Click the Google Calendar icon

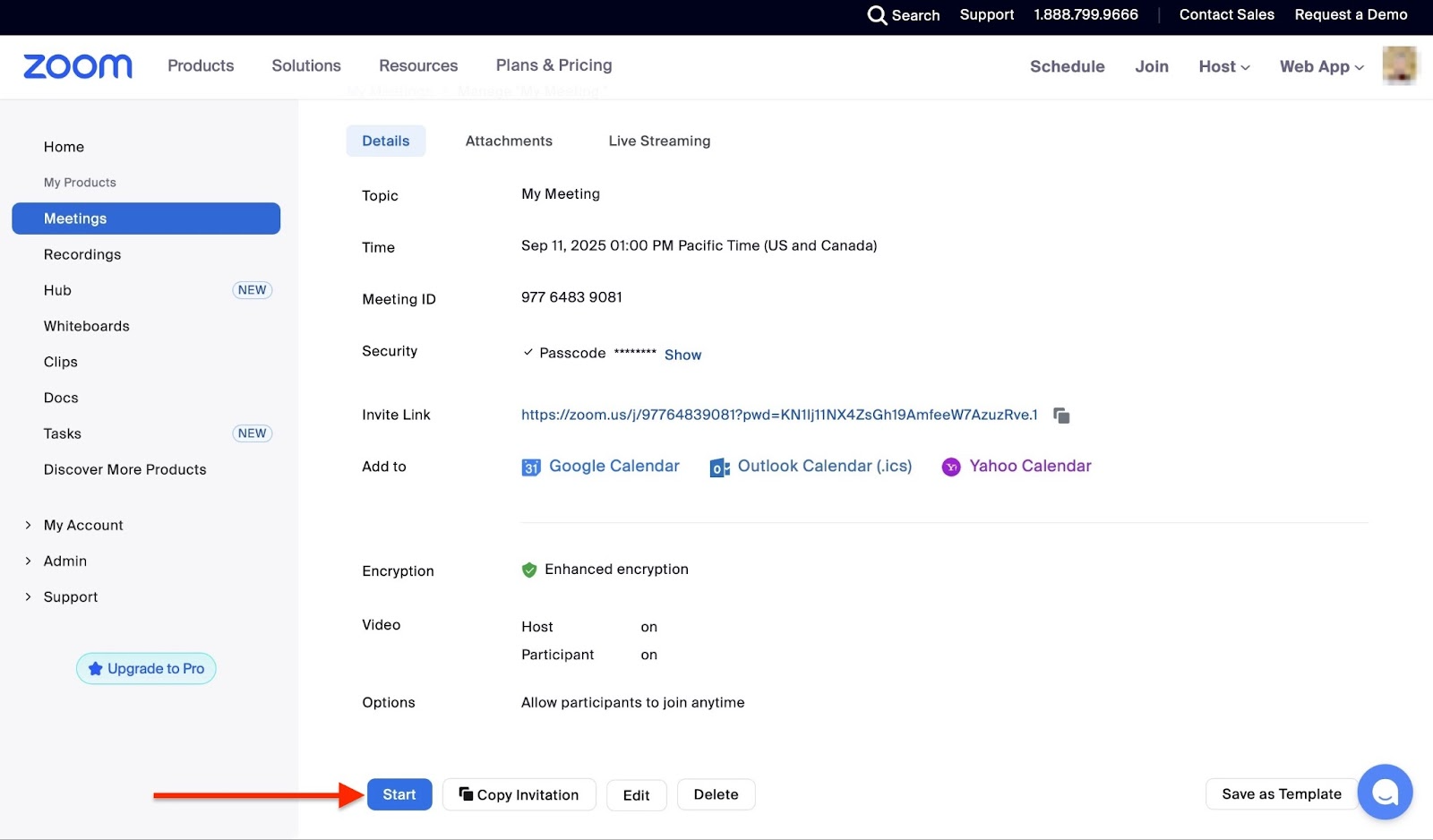pos(531,467)
